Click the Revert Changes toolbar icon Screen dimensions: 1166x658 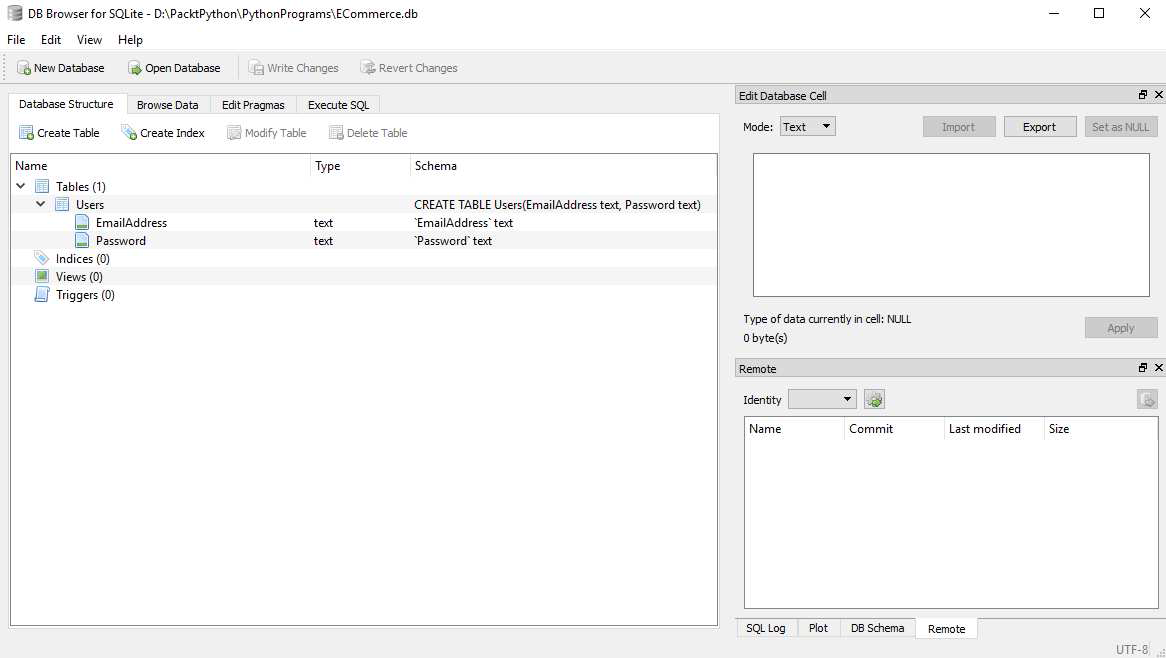click(368, 68)
